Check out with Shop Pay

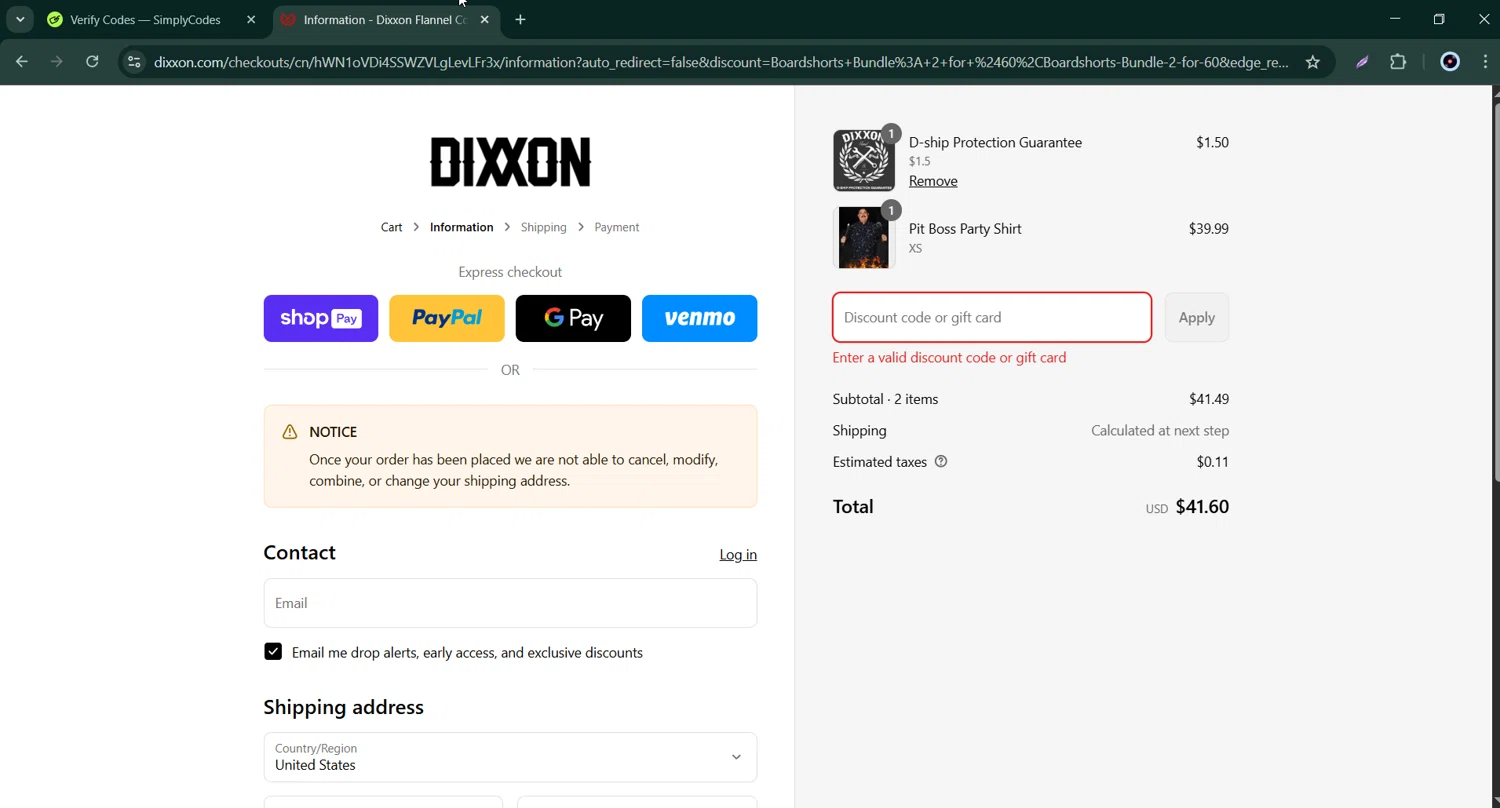pos(321,318)
